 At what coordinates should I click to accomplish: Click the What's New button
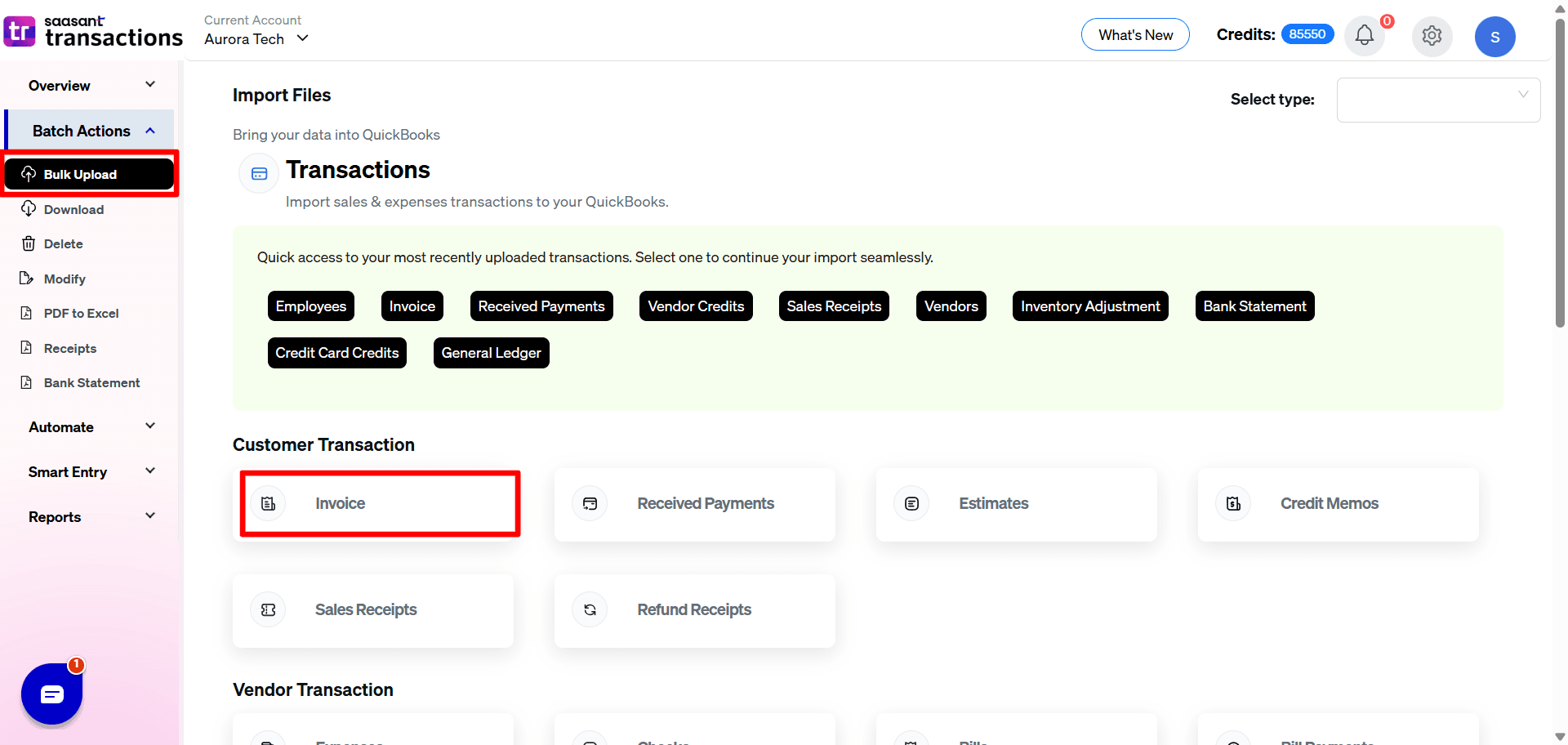pos(1135,34)
